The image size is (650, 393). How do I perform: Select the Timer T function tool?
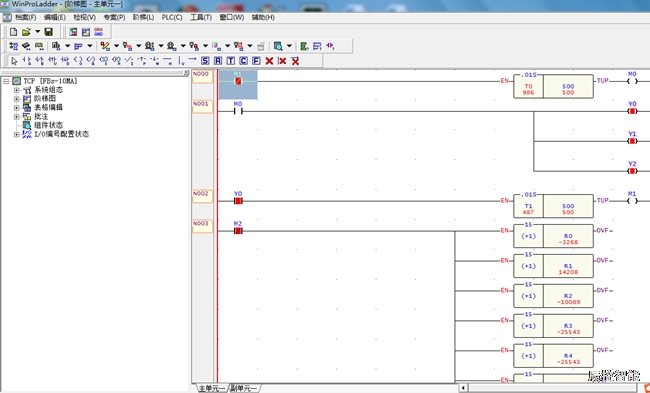tap(231, 61)
